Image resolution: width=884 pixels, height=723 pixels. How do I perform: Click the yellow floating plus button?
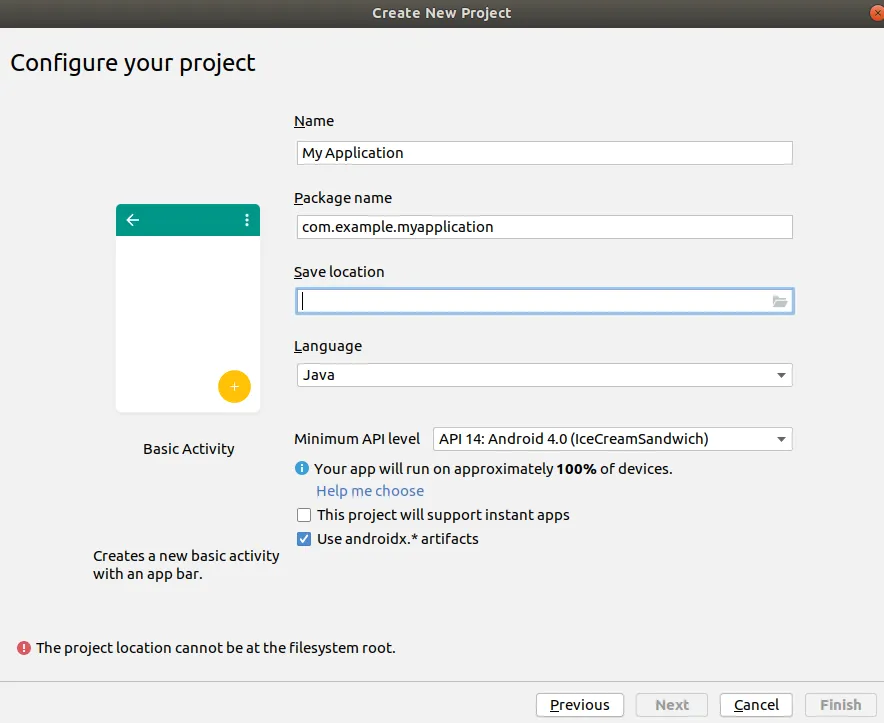point(234,386)
